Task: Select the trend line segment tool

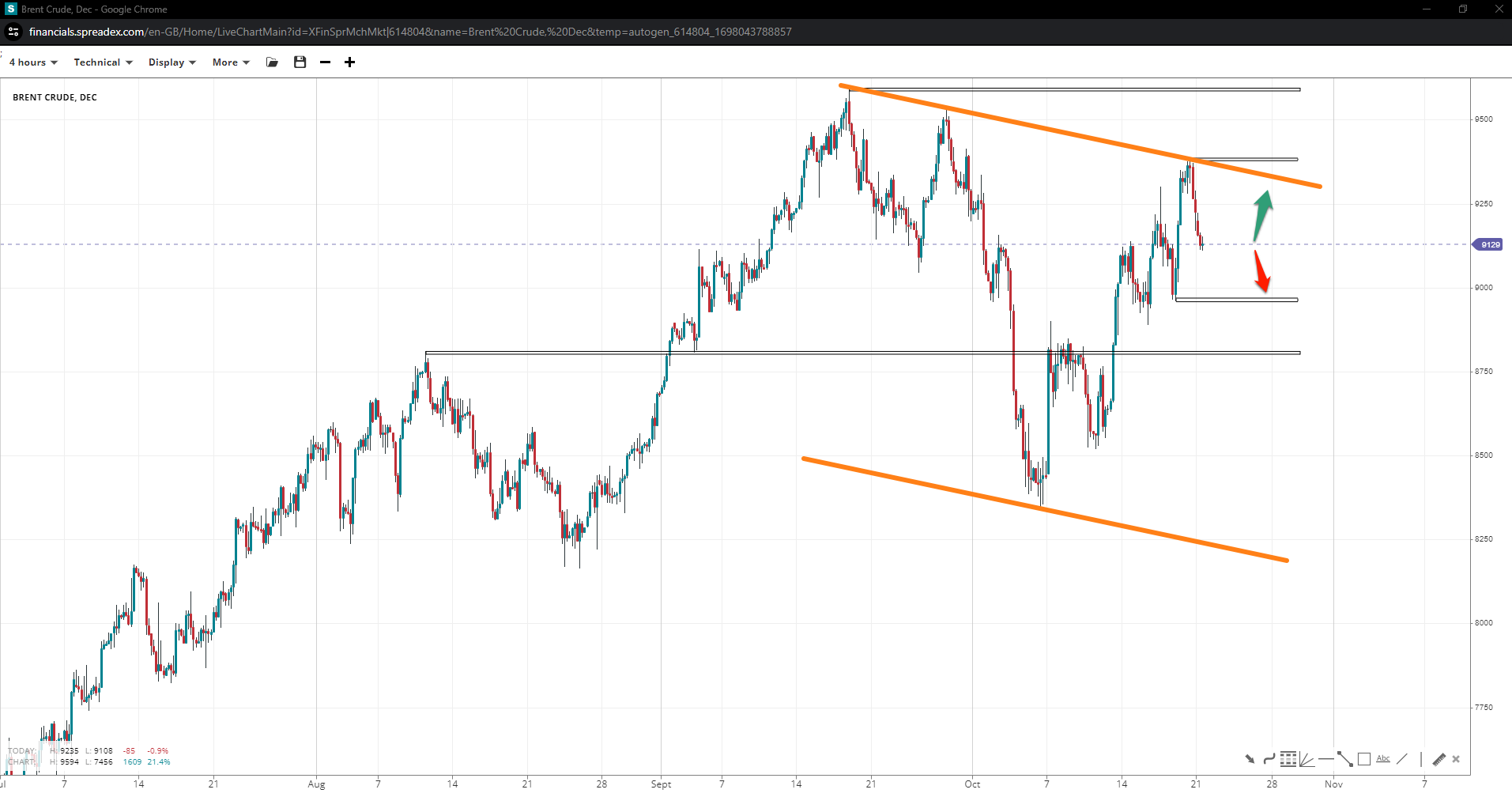Action: 1344,759
